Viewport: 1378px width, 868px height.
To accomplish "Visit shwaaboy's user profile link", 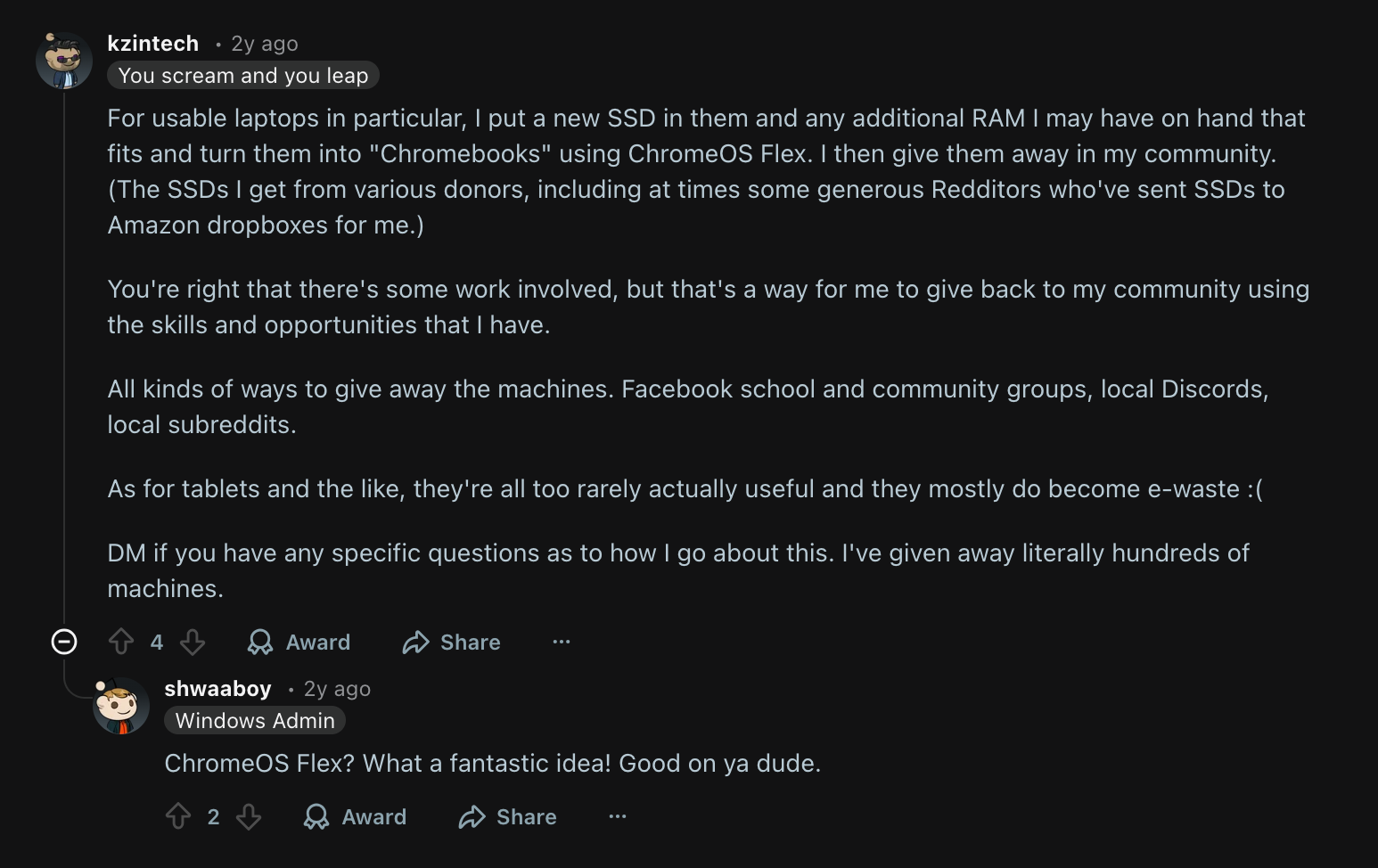I will tap(218, 689).
